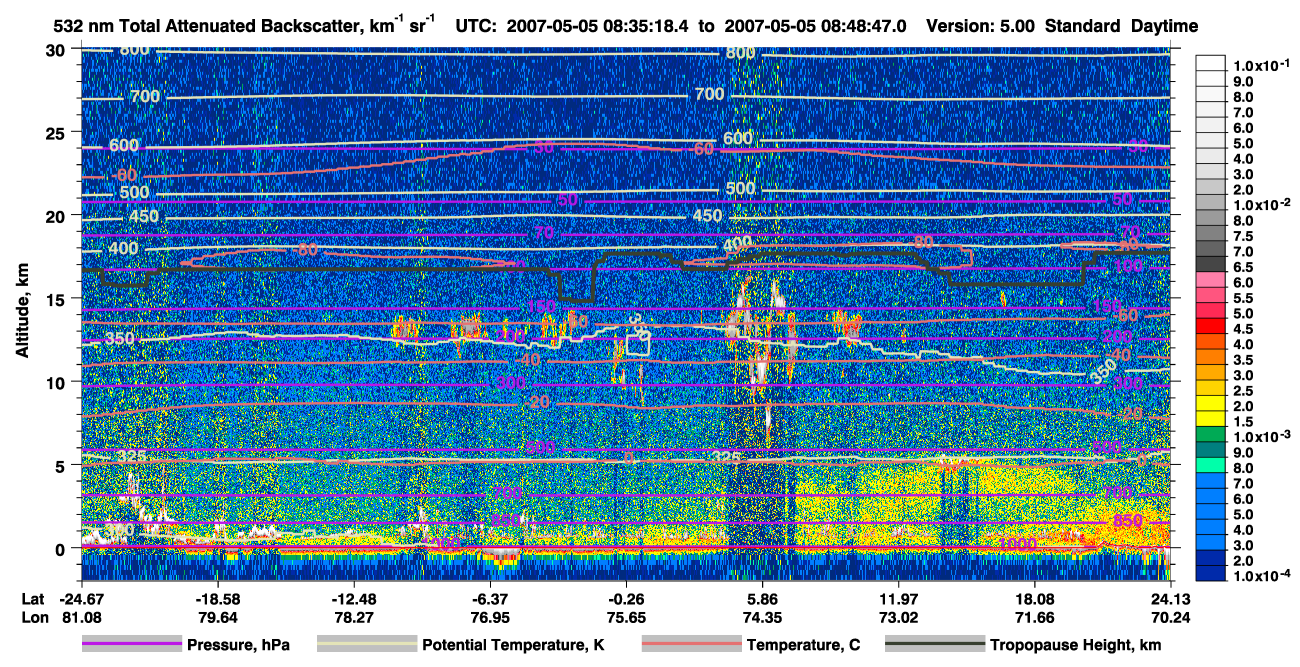The width and height of the screenshot is (1300, 667).
Task: Click the 'Pressure, hPa' legend label
Action: click(238, 645)
